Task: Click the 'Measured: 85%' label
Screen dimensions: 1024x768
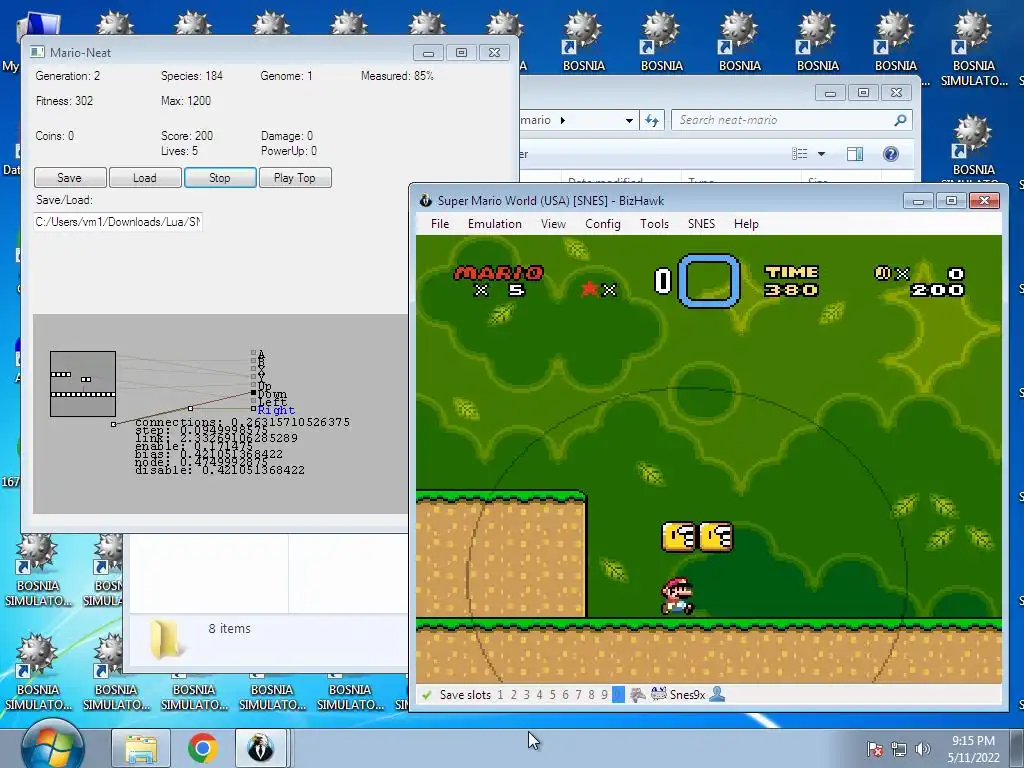Action: coord(398,76)
